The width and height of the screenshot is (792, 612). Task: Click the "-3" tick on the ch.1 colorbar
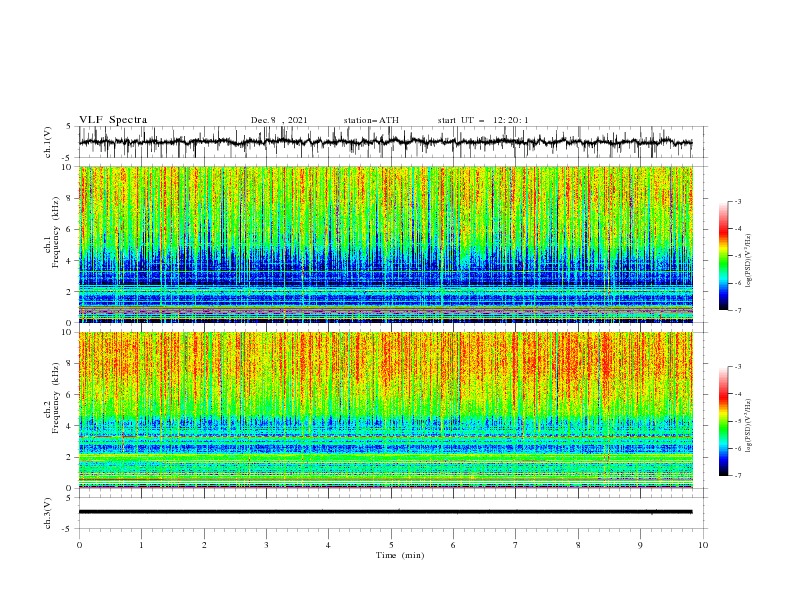738,201
